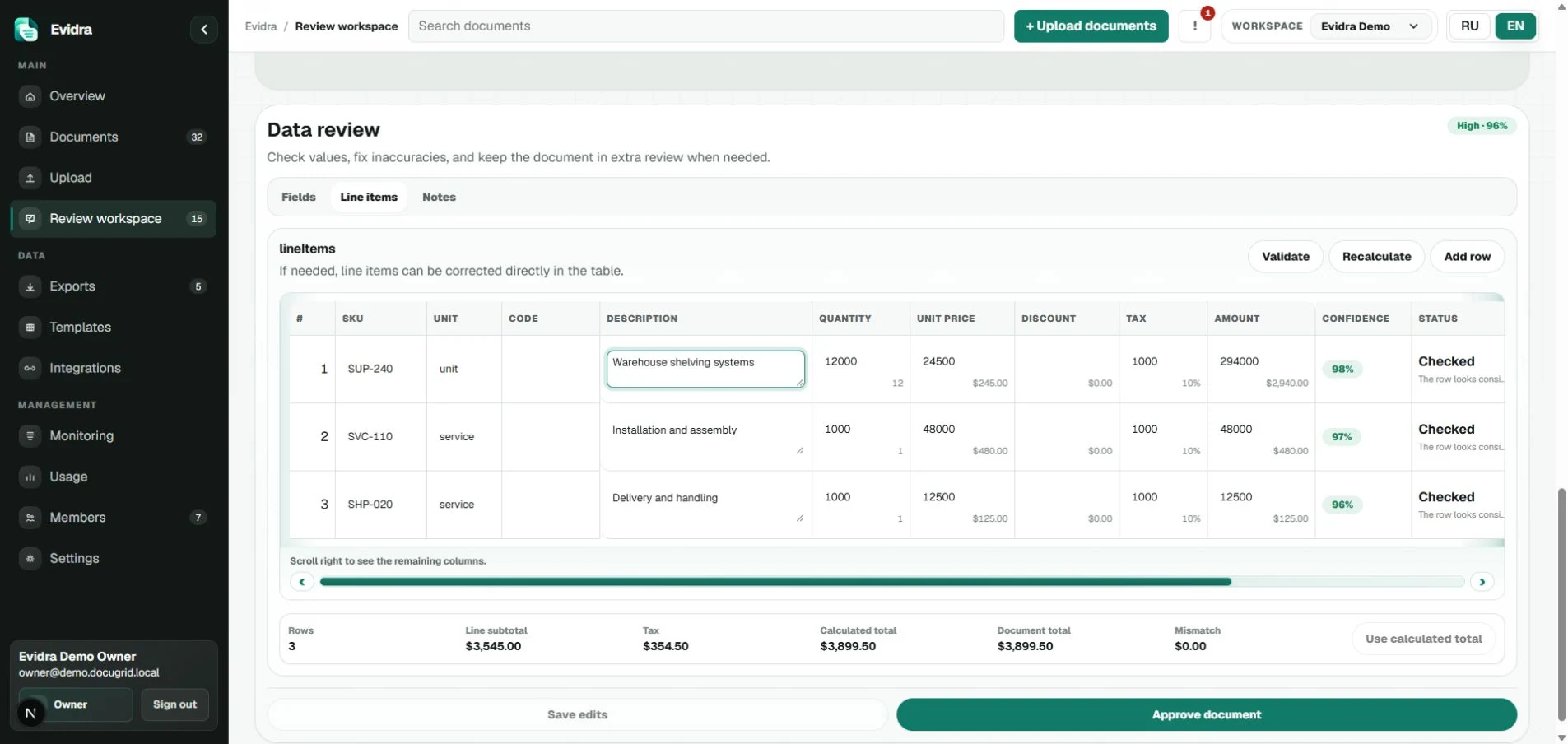Click the Upload documents button

pyautogui.click(x=1091, y=26)
